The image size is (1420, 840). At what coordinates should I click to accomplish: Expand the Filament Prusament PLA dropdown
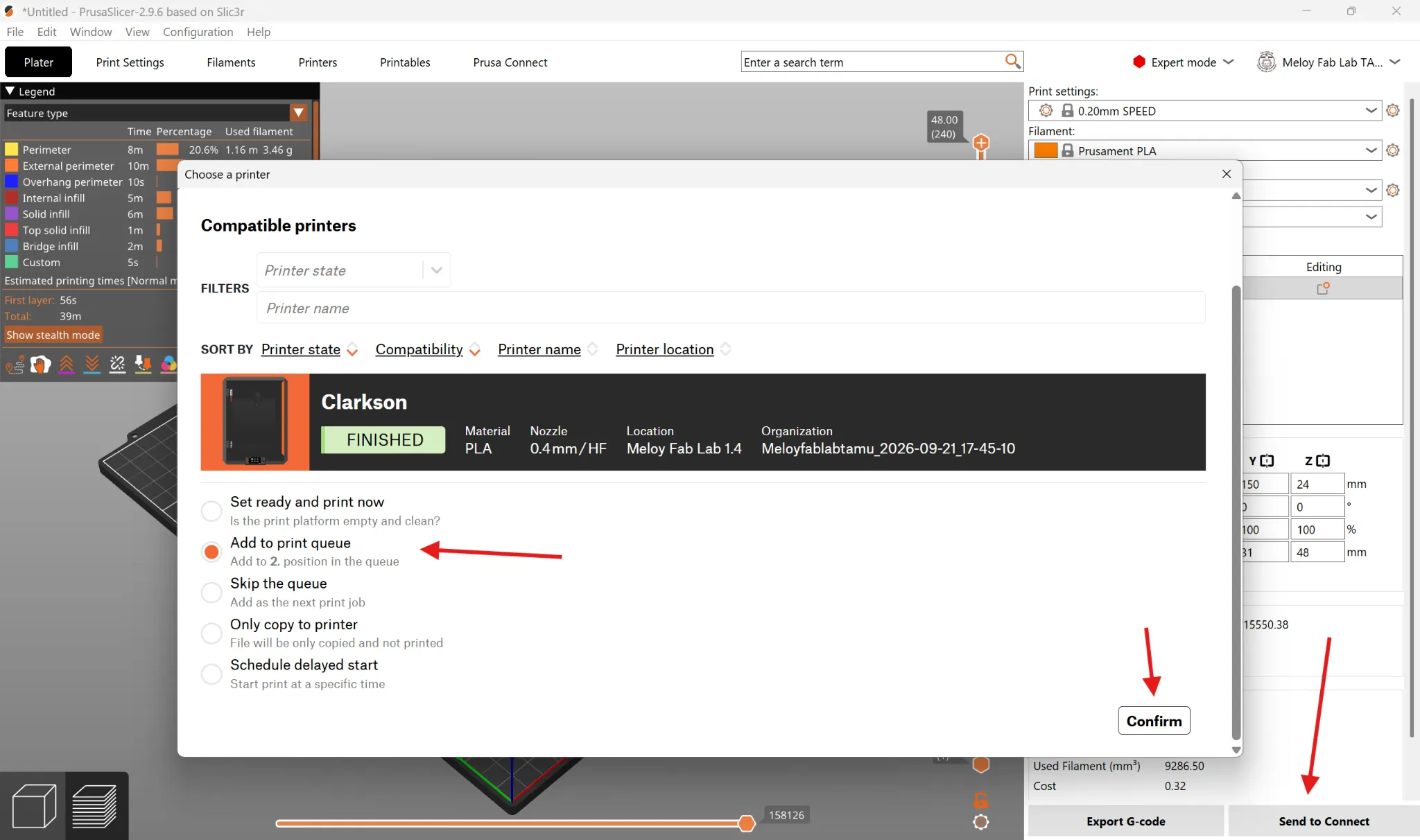point(1371,150)
